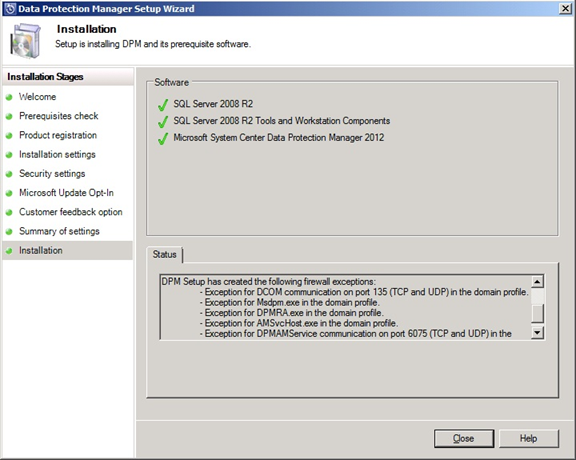
Task: Open the Microsoft Update Opt-In stage
Action: point(66,193)
